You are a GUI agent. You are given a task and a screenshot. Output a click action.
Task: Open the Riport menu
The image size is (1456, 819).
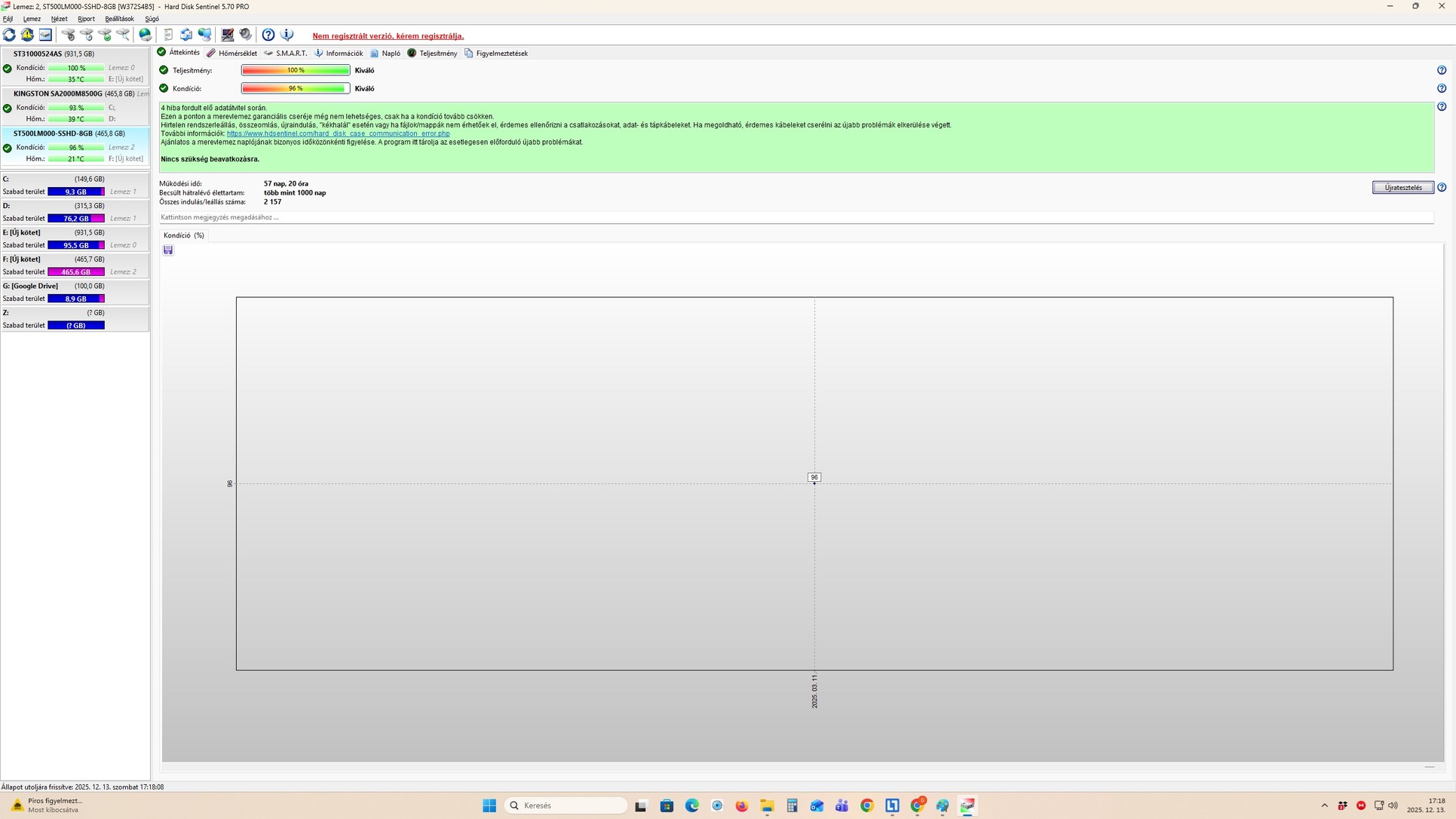coord(86,19)
